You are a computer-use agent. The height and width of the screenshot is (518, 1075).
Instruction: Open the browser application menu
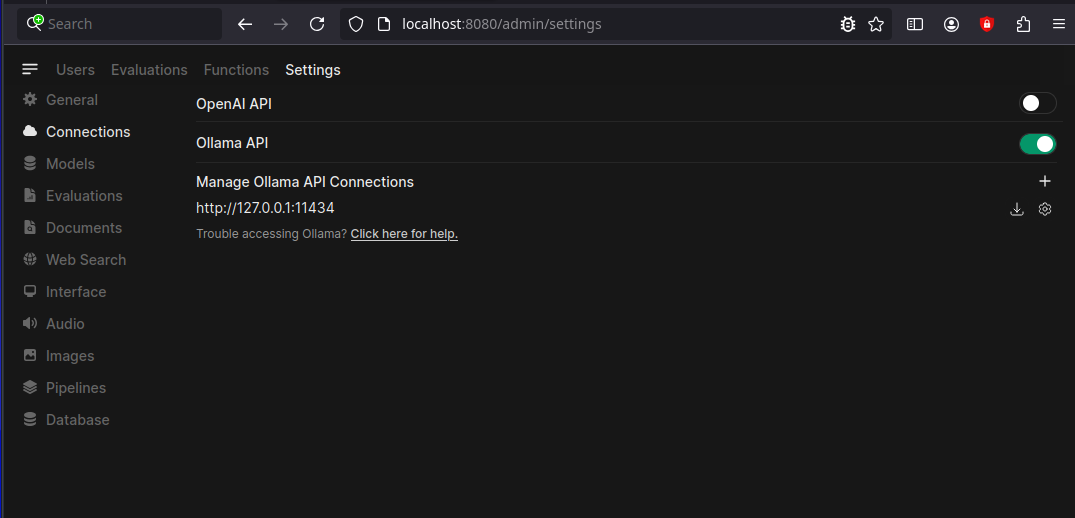pos(1059,24)
